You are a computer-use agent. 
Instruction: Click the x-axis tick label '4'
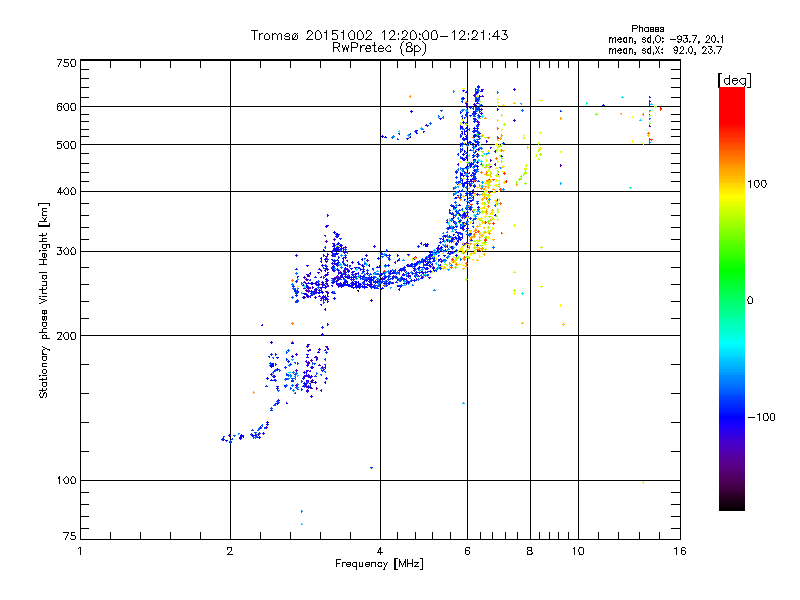(380, 551)
